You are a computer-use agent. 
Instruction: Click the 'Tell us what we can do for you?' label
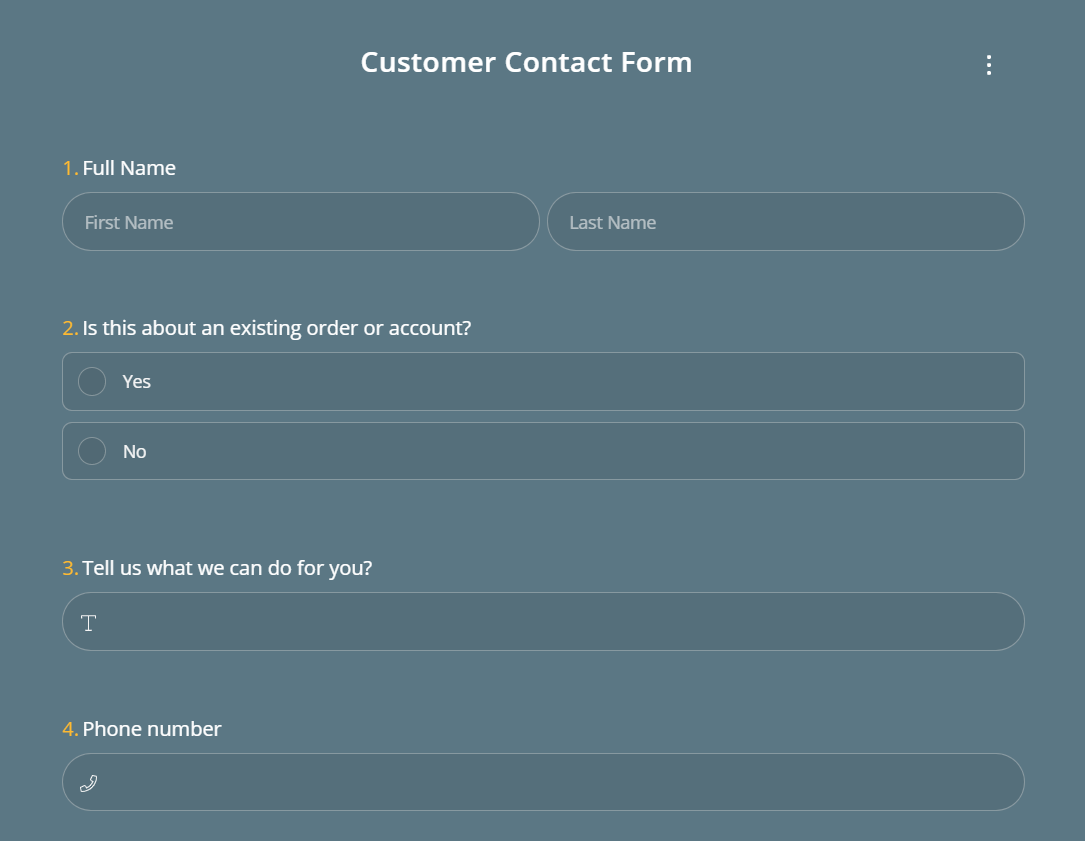[227, 568]
